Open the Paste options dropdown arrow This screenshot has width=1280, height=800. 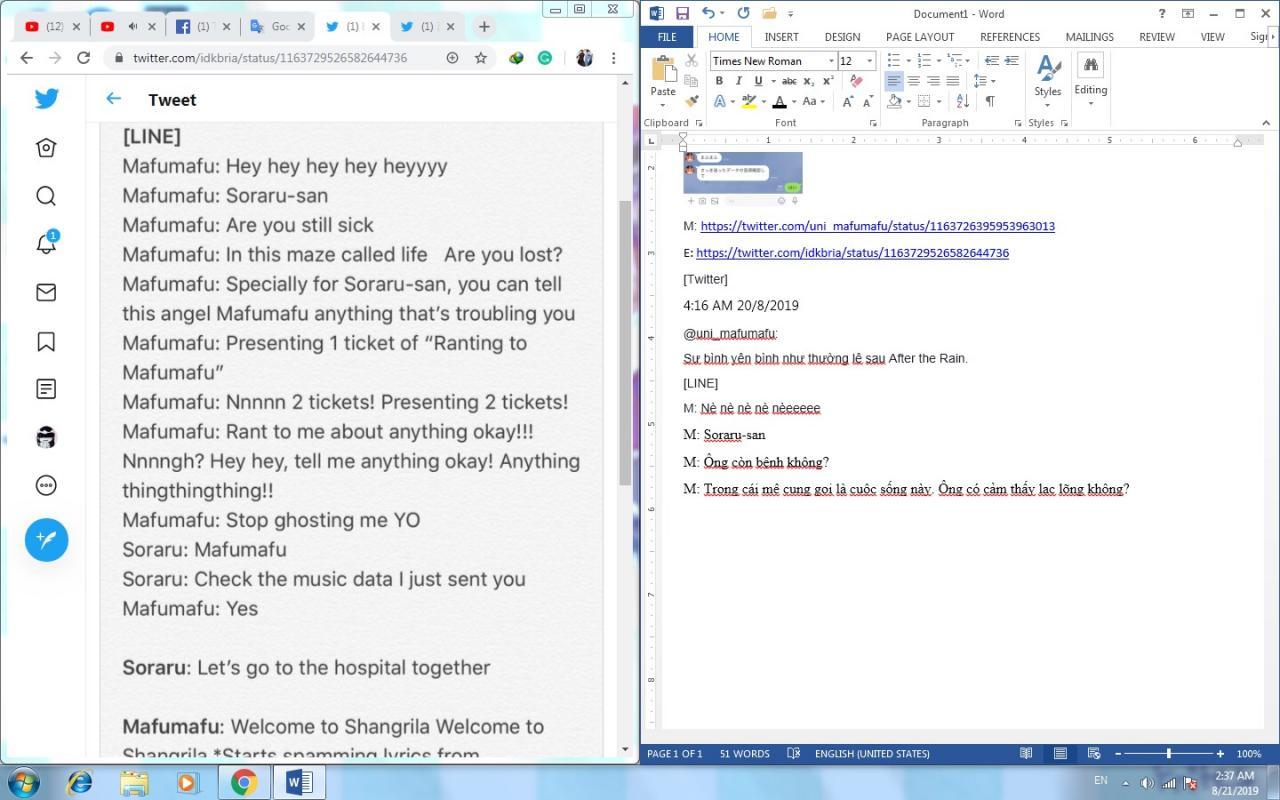pos(663,103)
